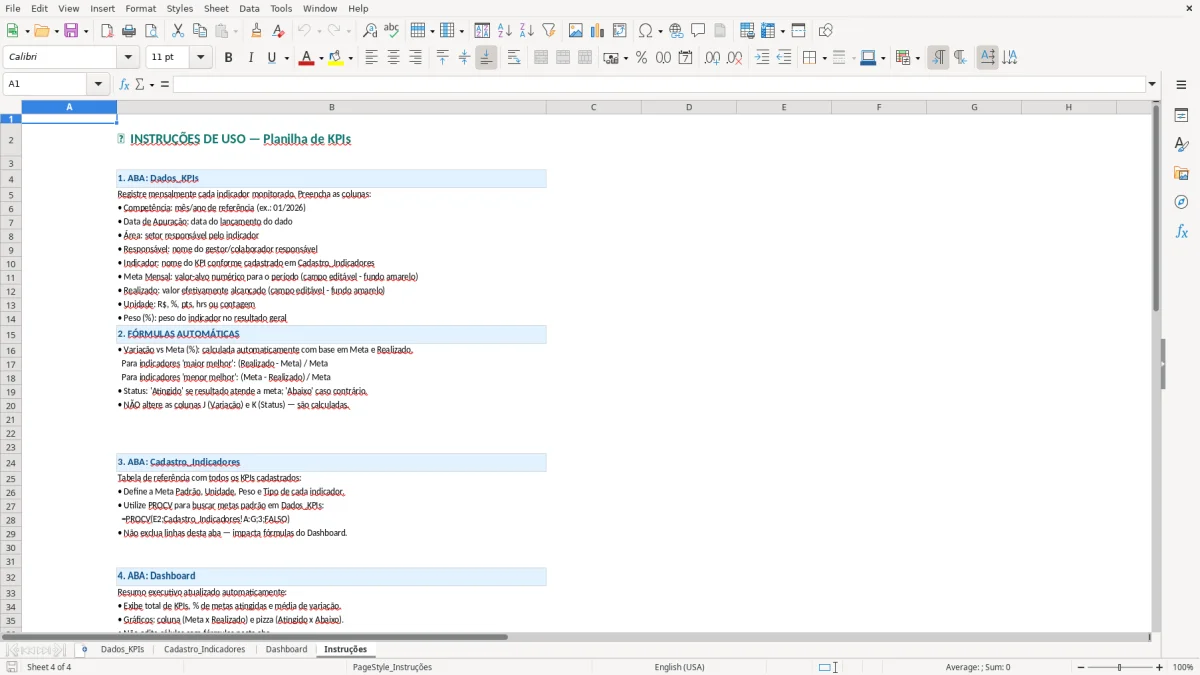Open sidebar Properties panel
Screen dimensions: 1200x675
point(1181,115)
